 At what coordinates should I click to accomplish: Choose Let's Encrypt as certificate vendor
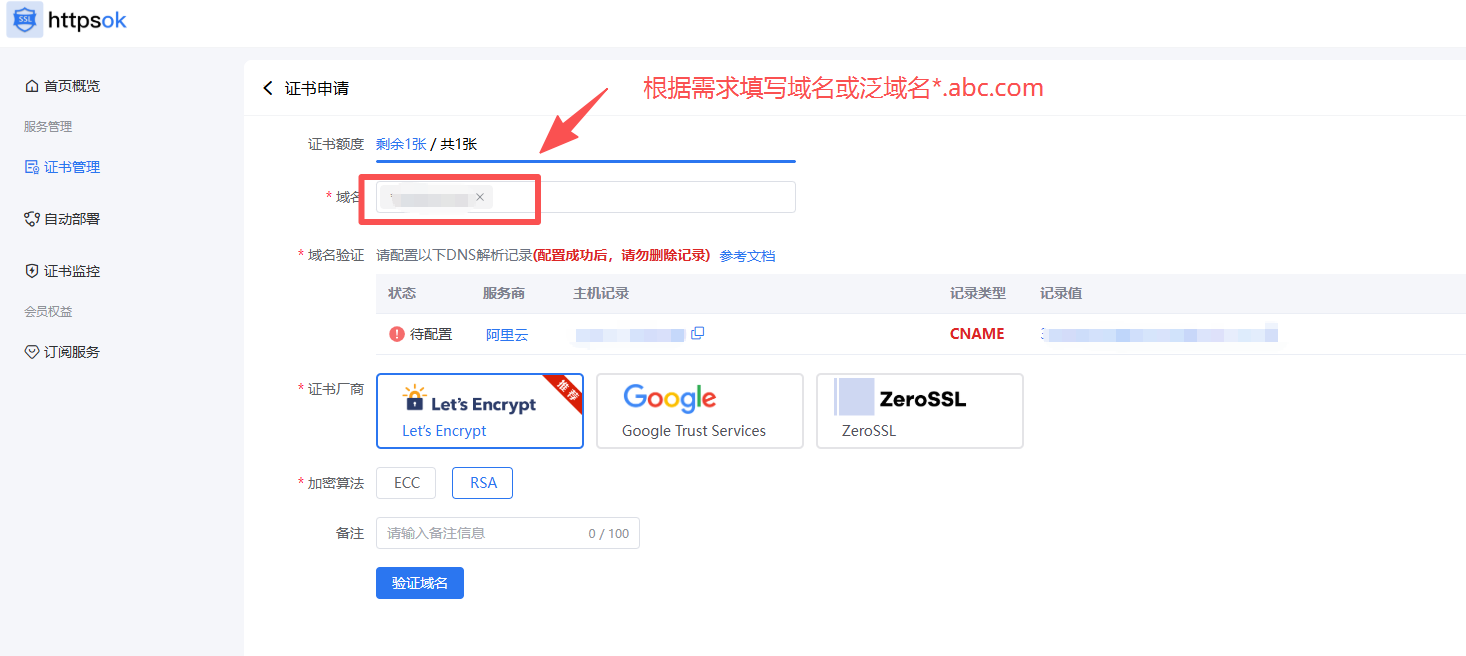click(480, 411)
